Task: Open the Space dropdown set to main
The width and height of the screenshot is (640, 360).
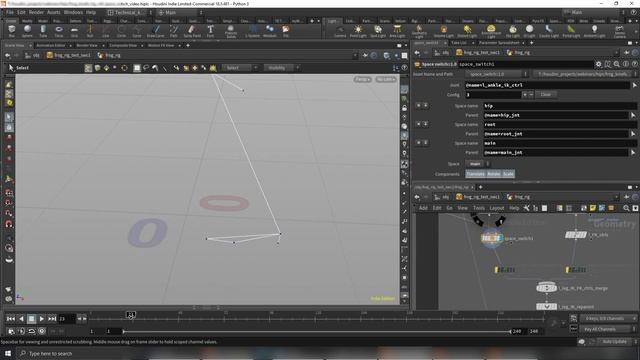Action: pos(478,164)
